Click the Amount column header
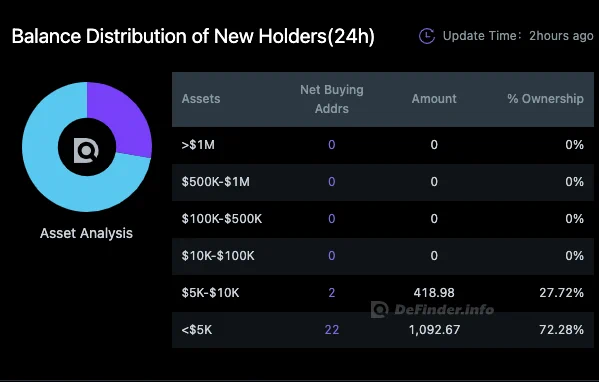This screenshot has height=382, width=599. click(434, 99)
